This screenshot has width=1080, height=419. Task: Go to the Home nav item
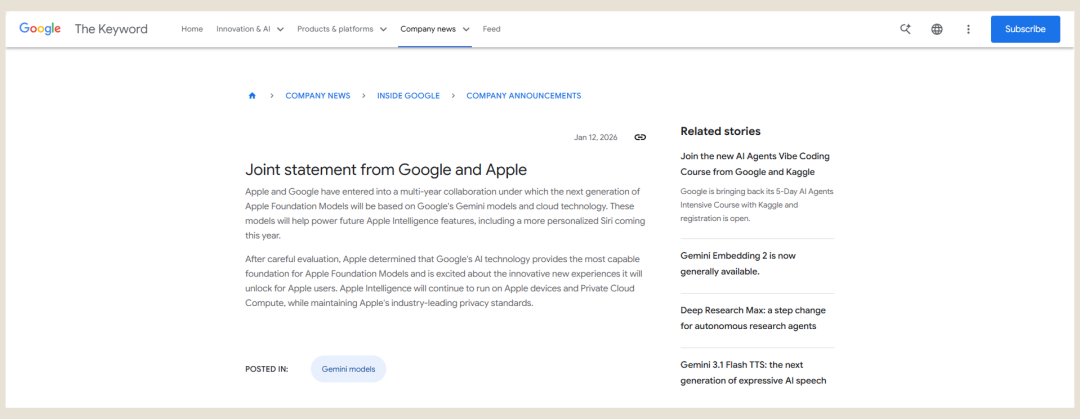coord(192,29)
